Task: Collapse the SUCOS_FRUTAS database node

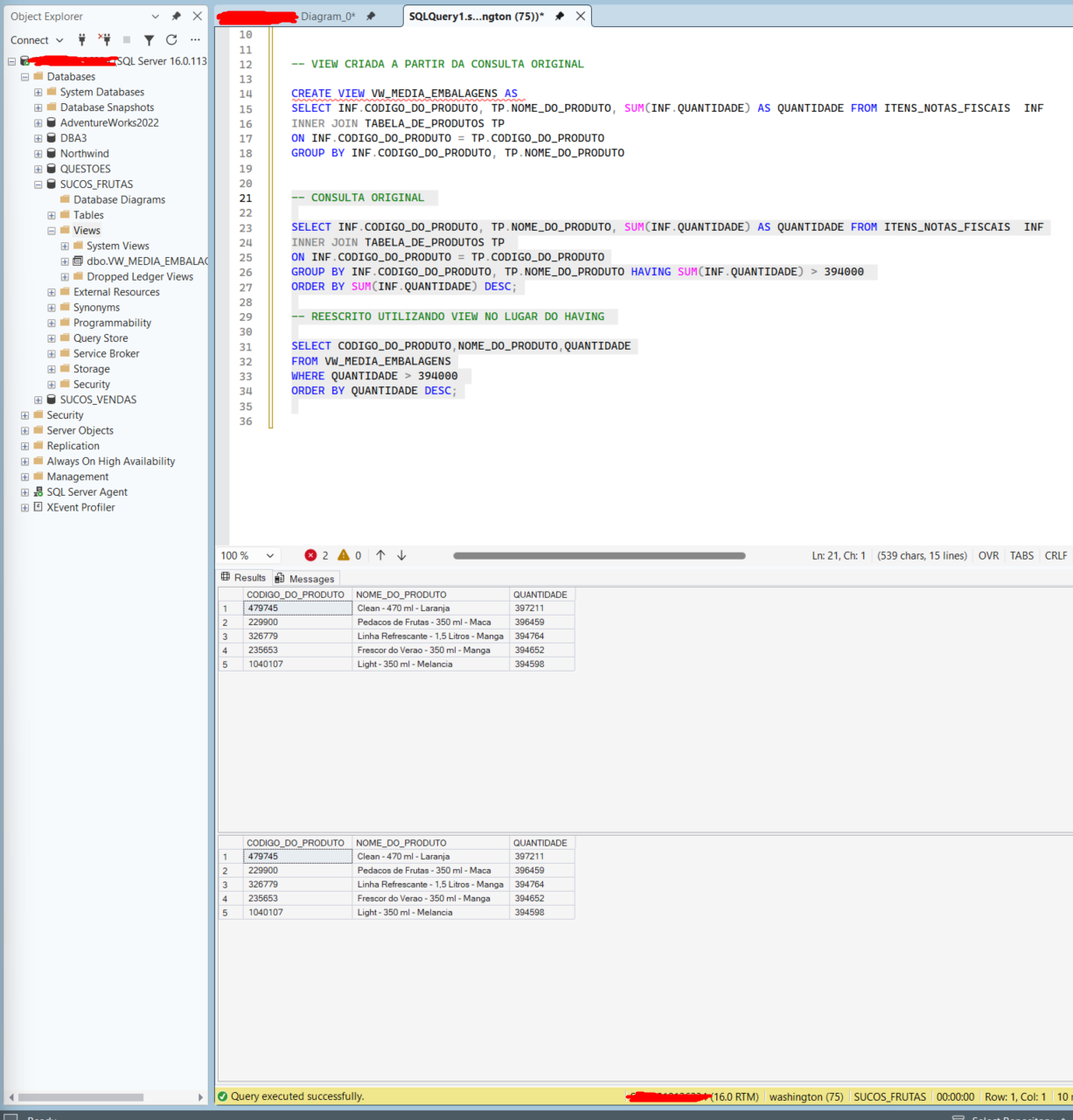Action: [x=38, y=184]
